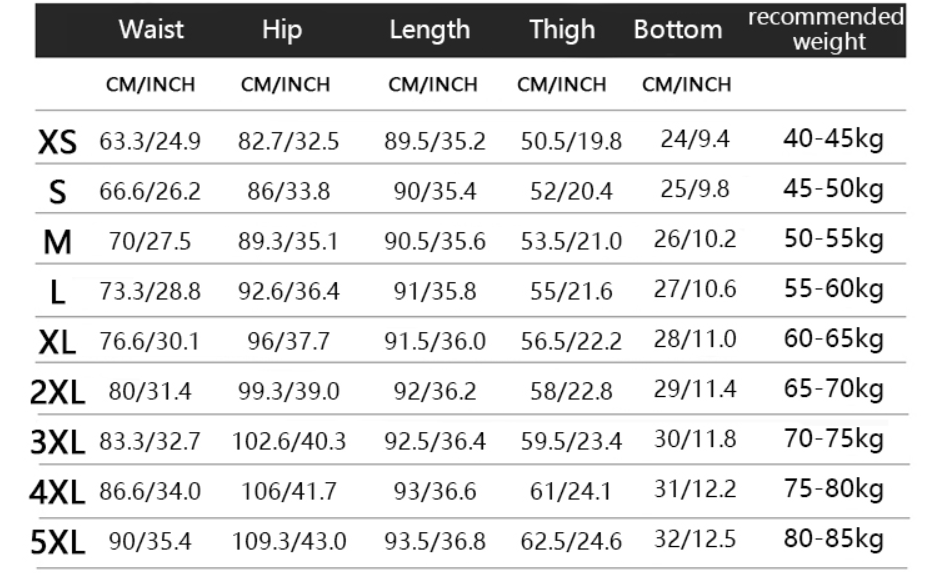Click the 40-45kg weight cell
The width and height of the screenshot is (929, 576).
[833, 141]
